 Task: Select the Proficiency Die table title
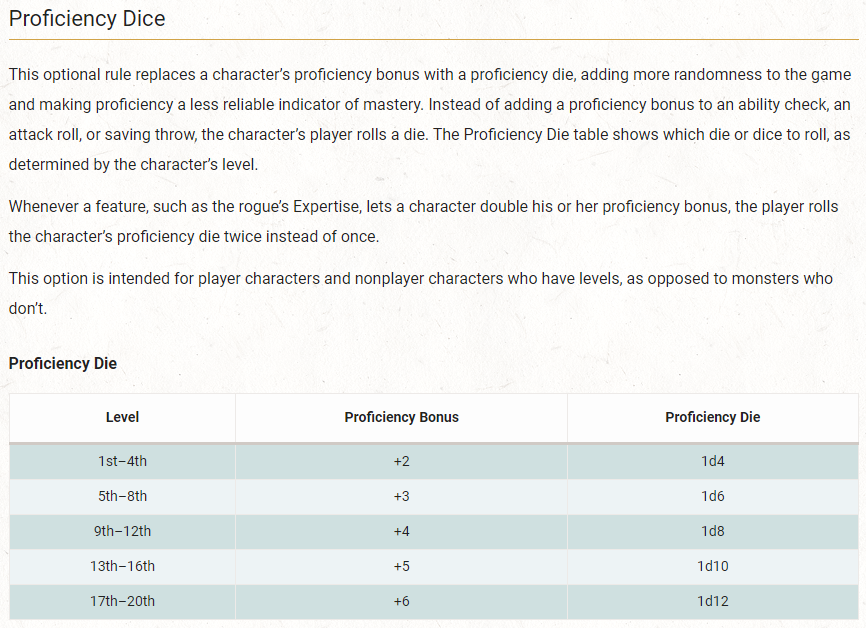62,363
